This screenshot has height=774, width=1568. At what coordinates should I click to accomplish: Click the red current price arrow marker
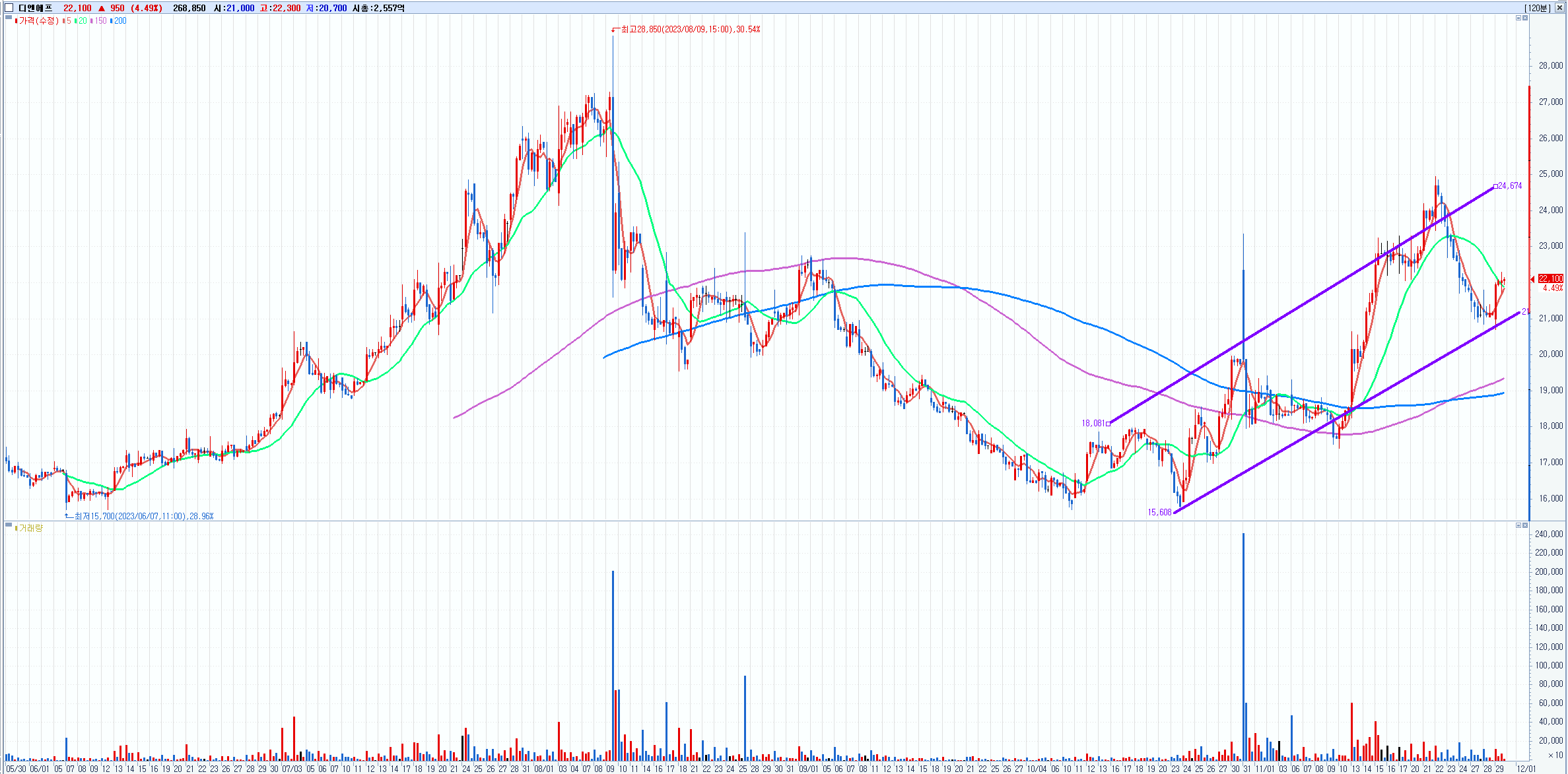pos(1532,280)
